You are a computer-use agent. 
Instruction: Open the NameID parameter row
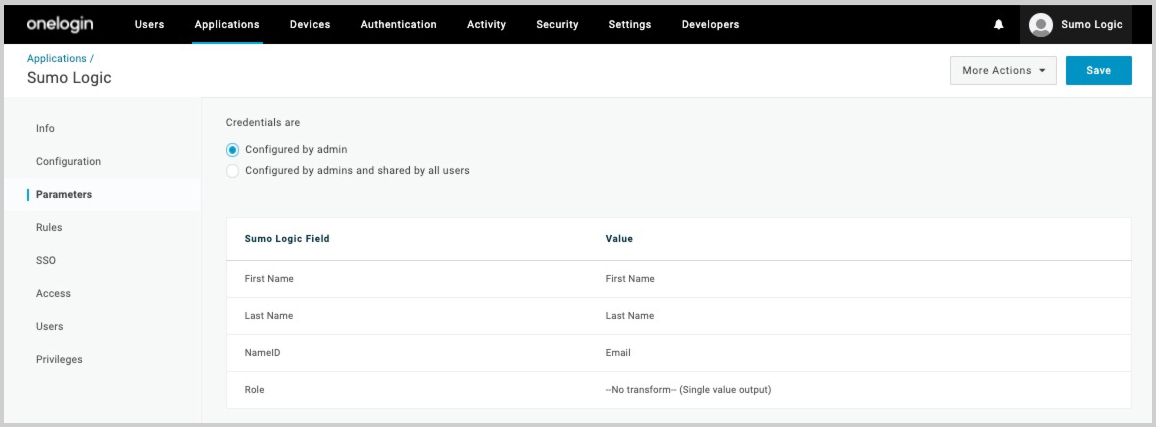click(x=678, y=352)
